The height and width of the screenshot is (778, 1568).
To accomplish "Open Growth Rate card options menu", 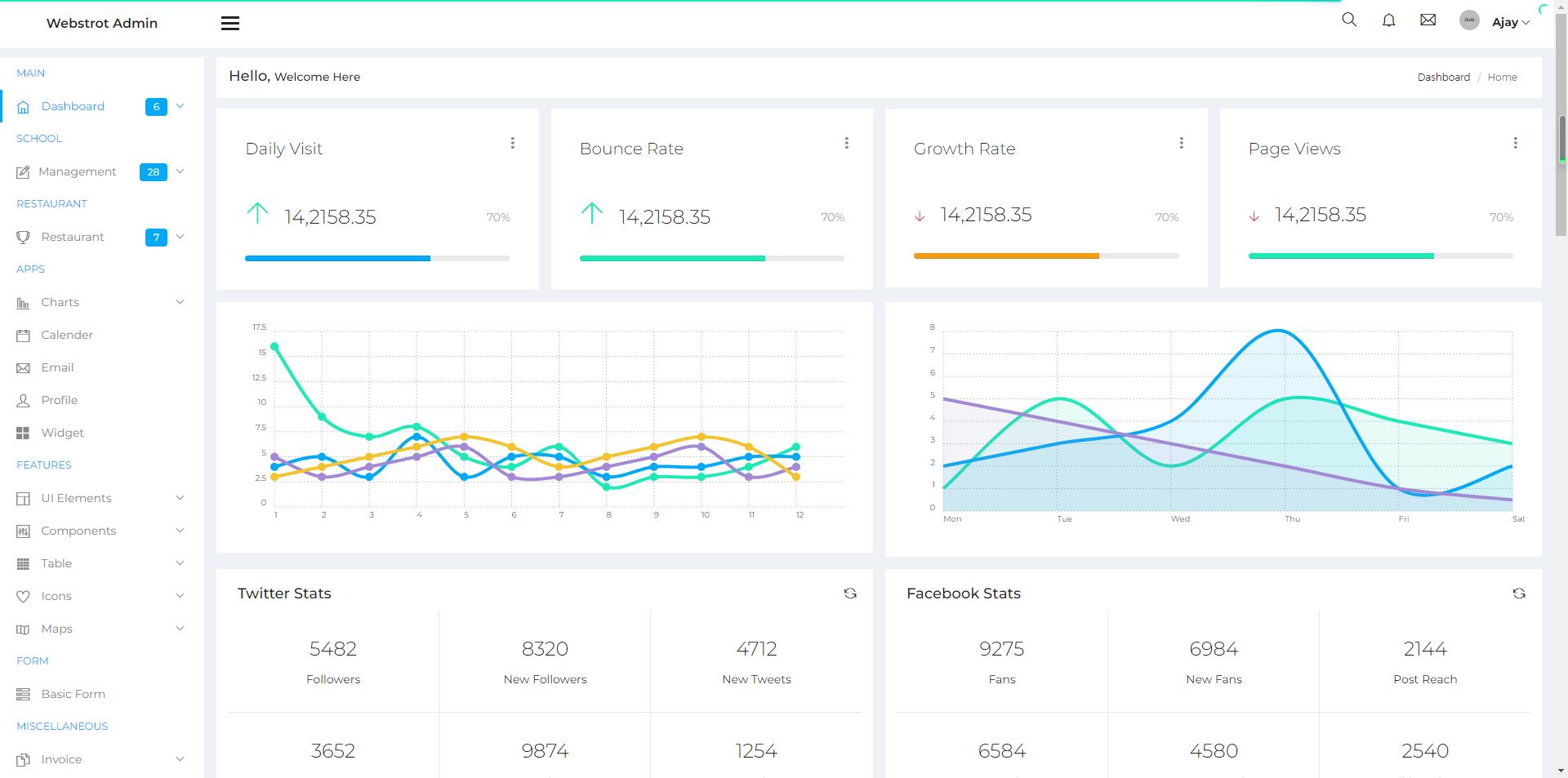I will [1181, 143].
